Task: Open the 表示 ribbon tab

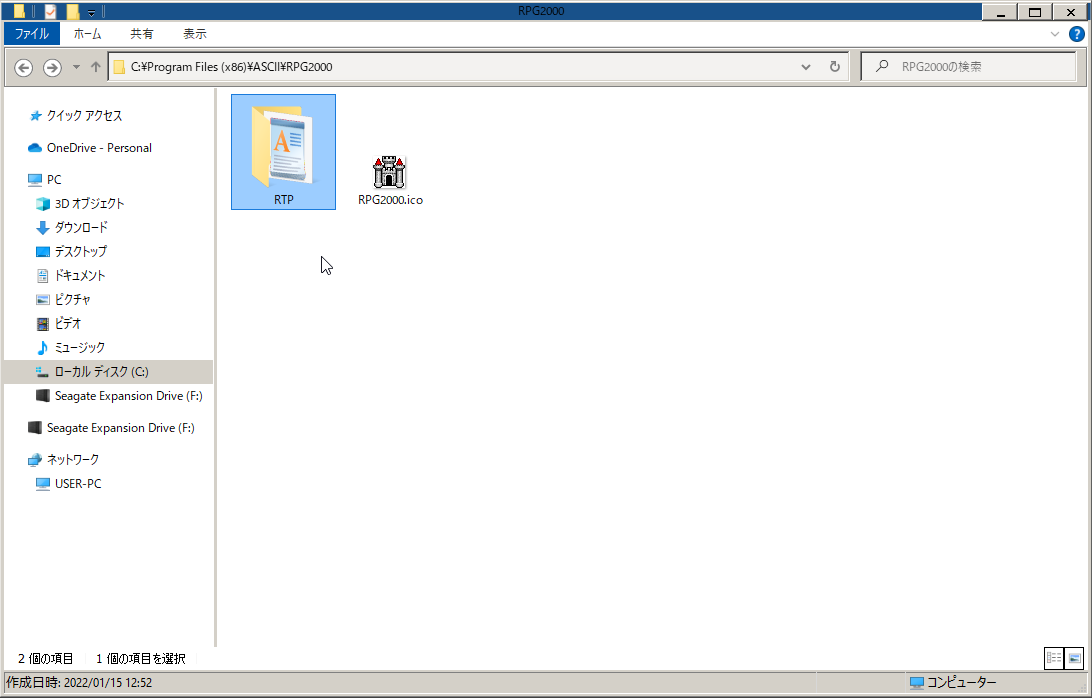Action: click(x=194, y=33)
